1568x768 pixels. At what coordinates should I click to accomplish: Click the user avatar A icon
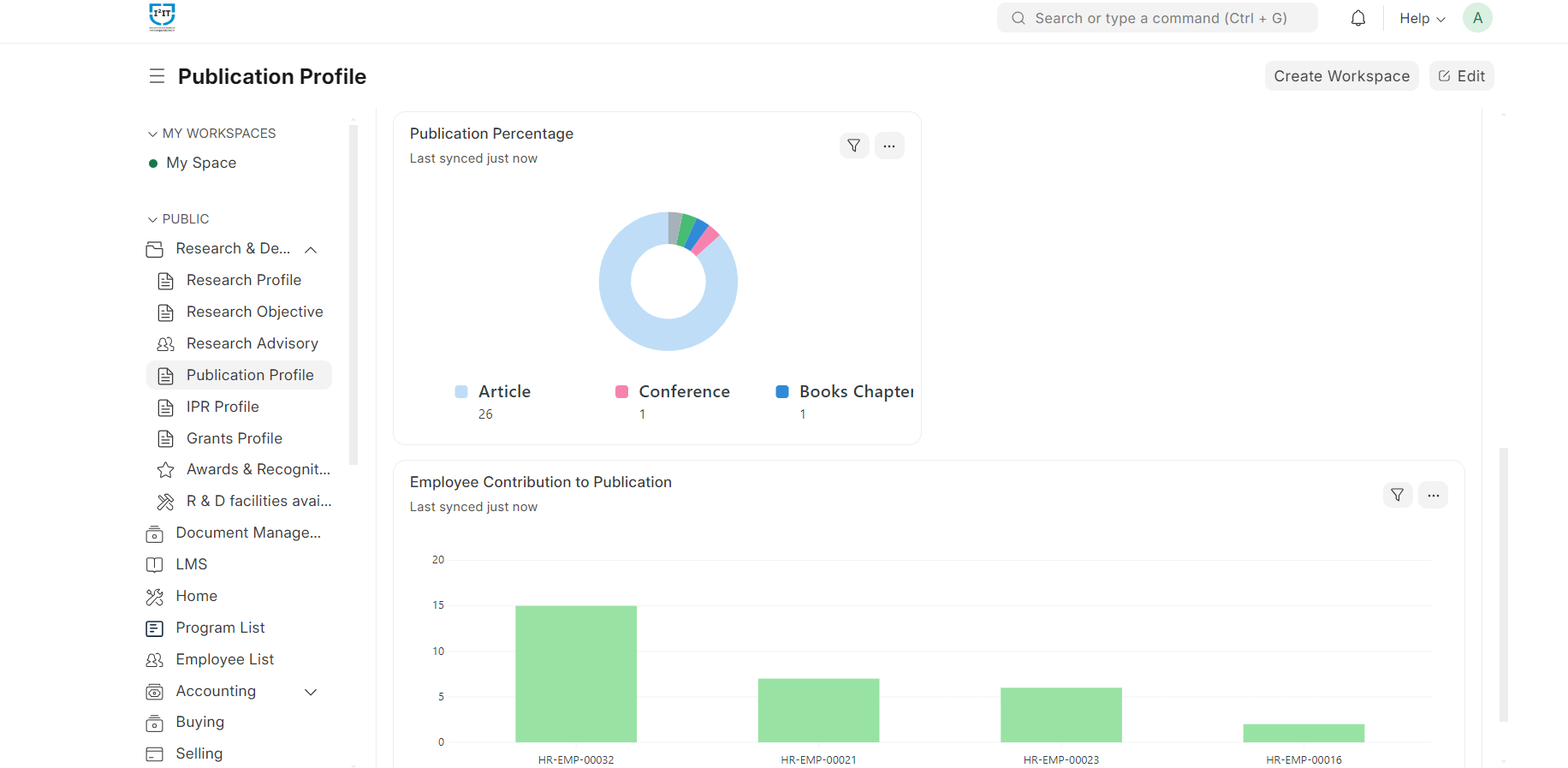coord(1476,18)
